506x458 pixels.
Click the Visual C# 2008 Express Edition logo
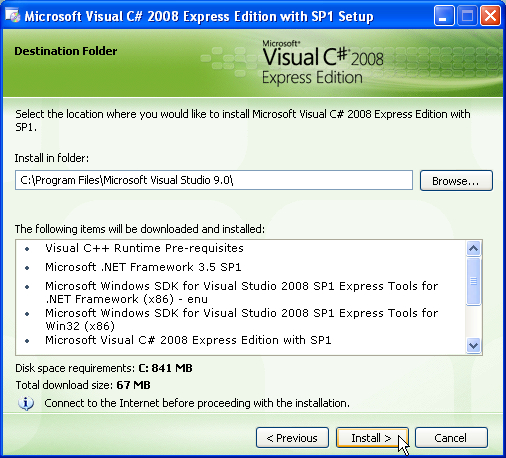pos(323,62)
